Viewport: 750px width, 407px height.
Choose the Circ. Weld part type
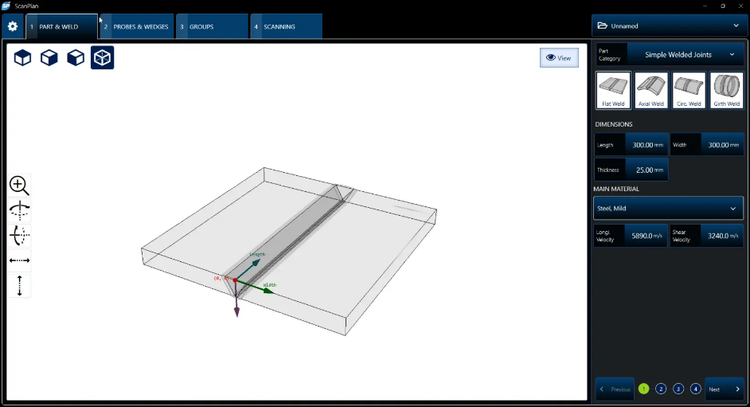pyautogui.click(x=689, y=90)
